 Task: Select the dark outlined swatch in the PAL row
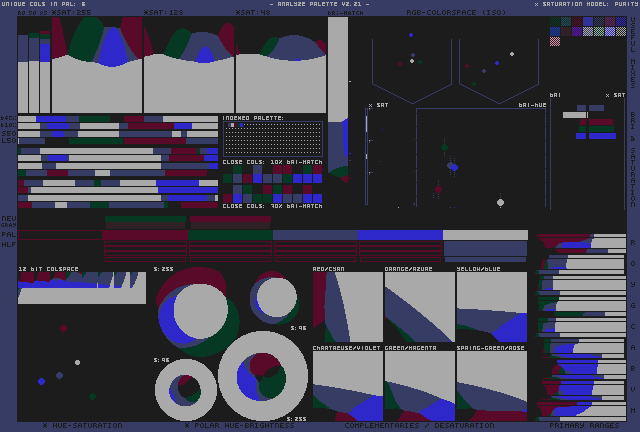60,235
